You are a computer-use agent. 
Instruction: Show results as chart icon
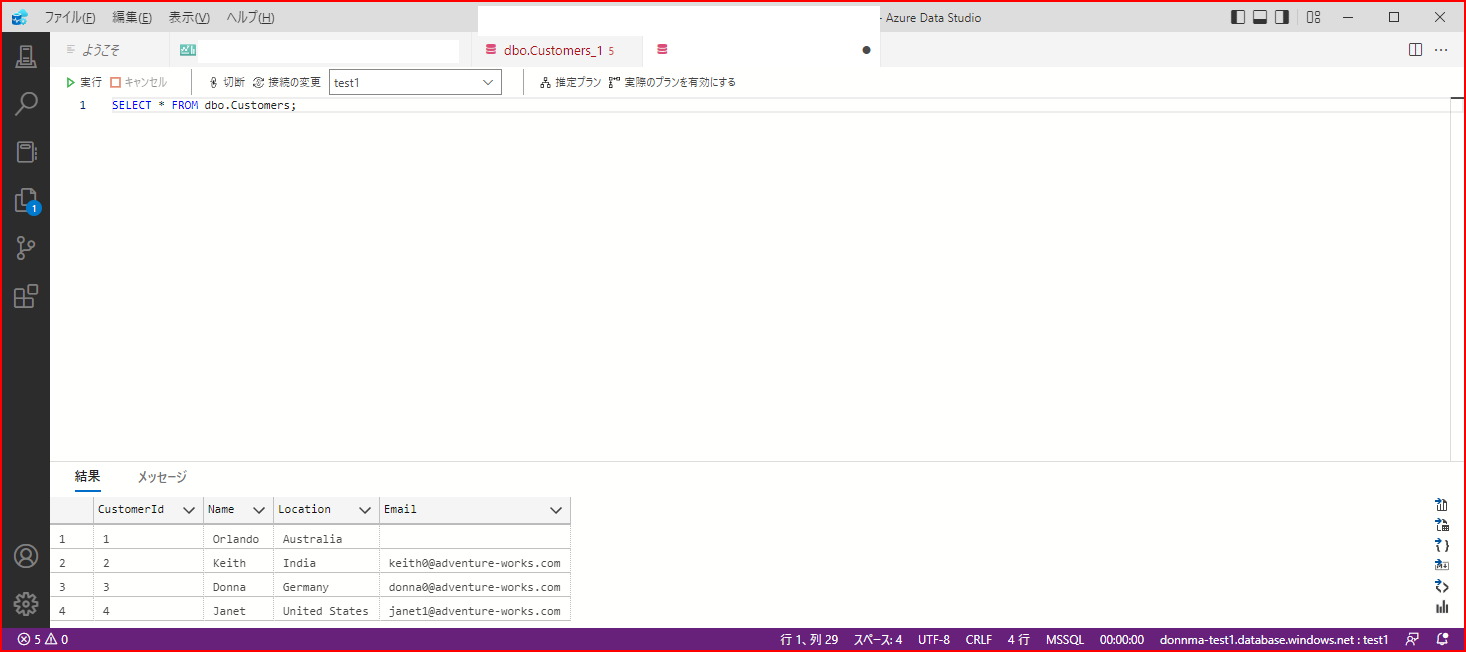pyautogui.click(x=1442, y=607)
